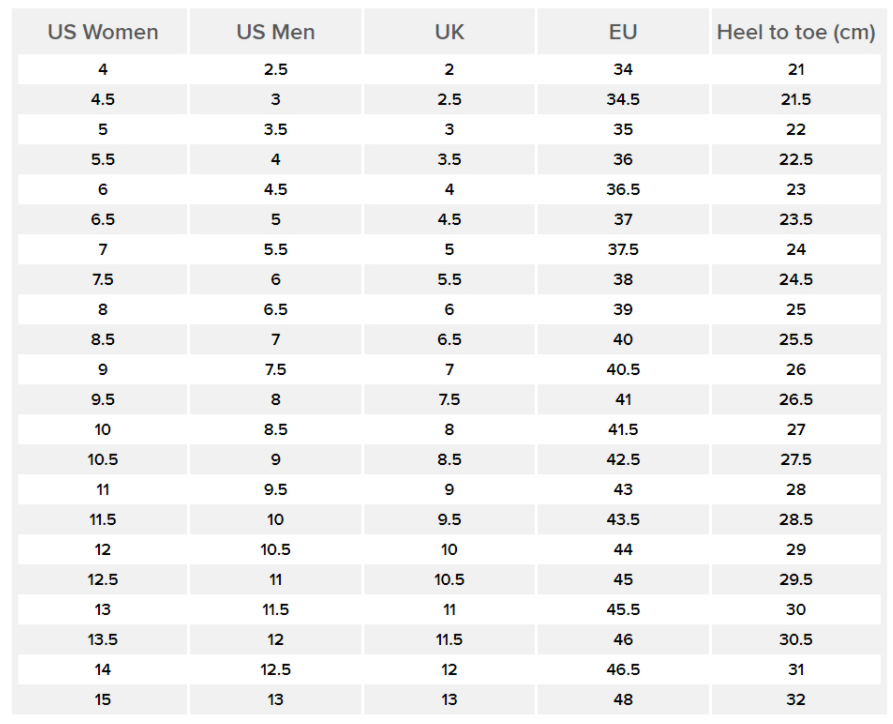The width and height of the screenshot is (893, 724).
Task: Click the EU size 42.5 cell
Action: pyautogui.click(x=623, y=459)
